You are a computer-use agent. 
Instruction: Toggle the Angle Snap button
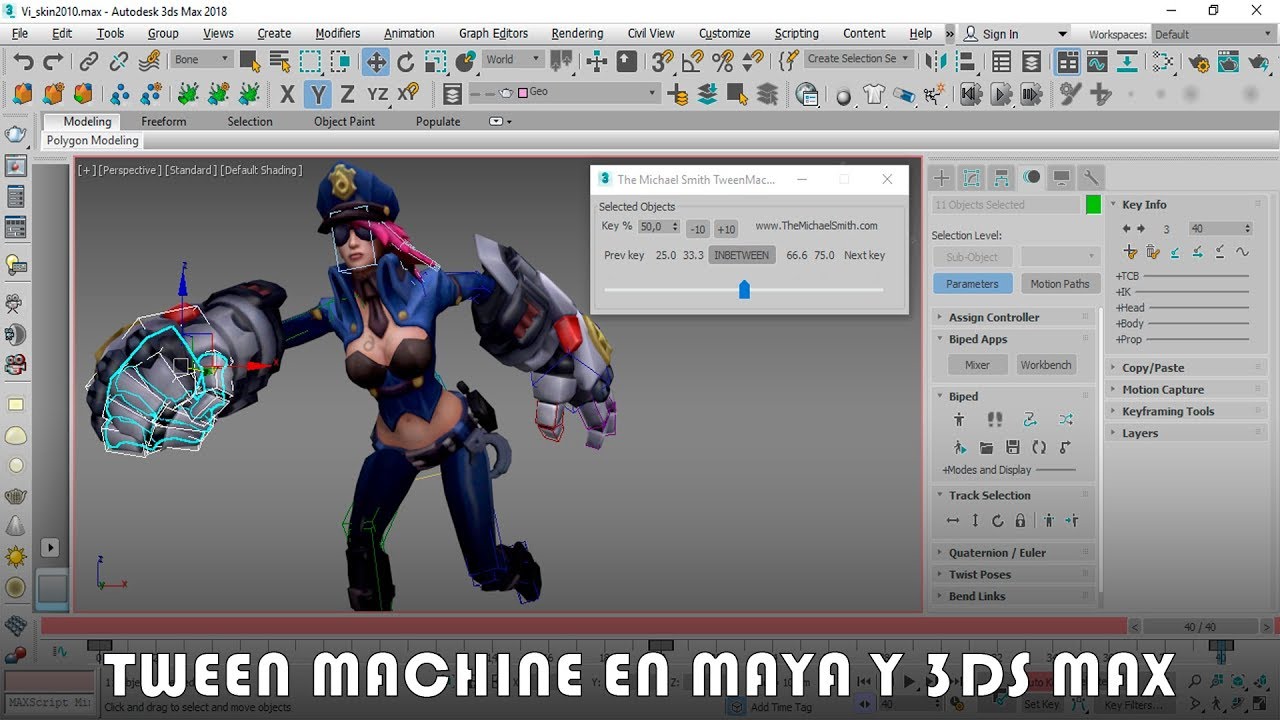[692, 61]
